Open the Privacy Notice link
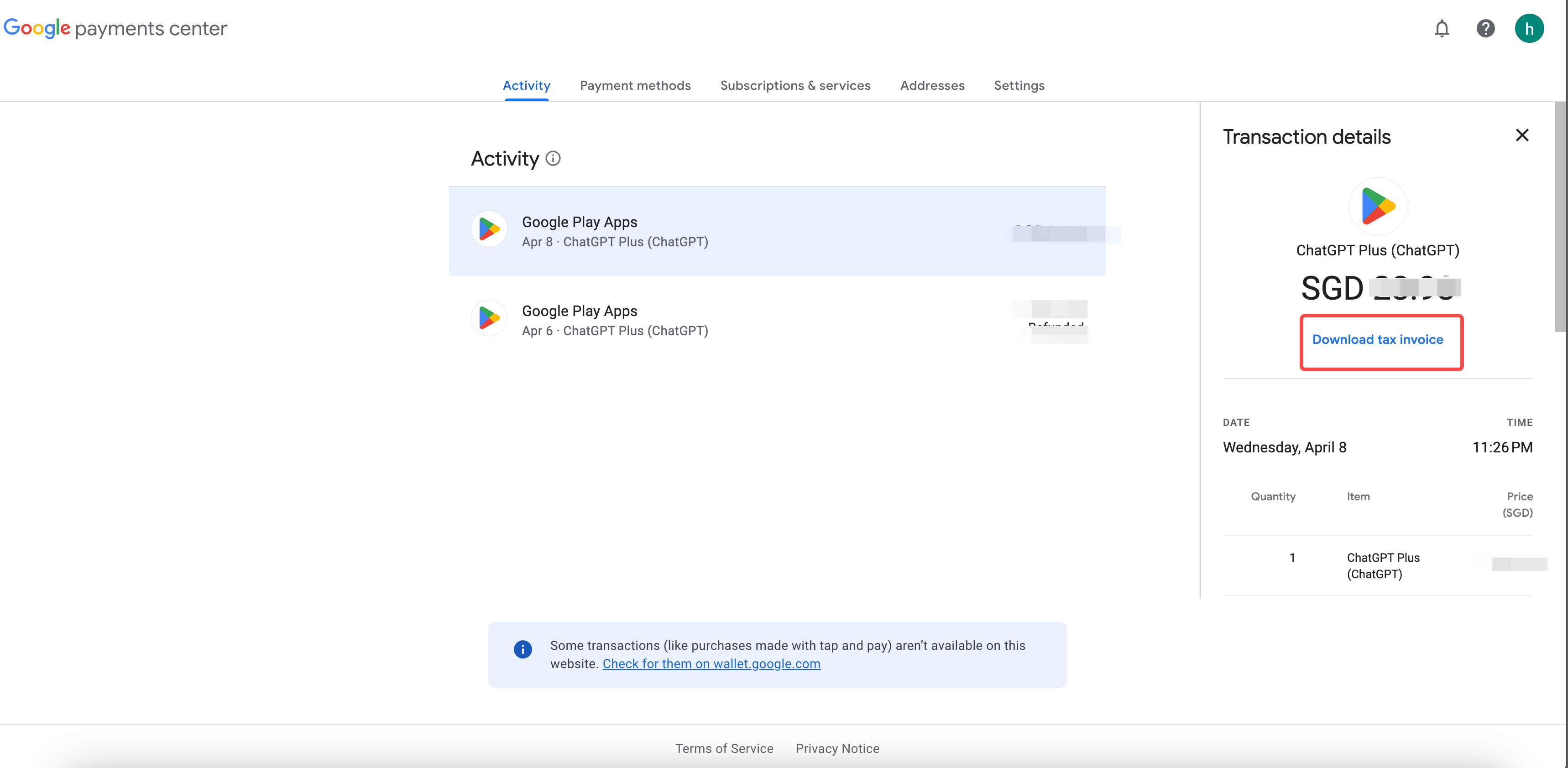 [837, 748]
